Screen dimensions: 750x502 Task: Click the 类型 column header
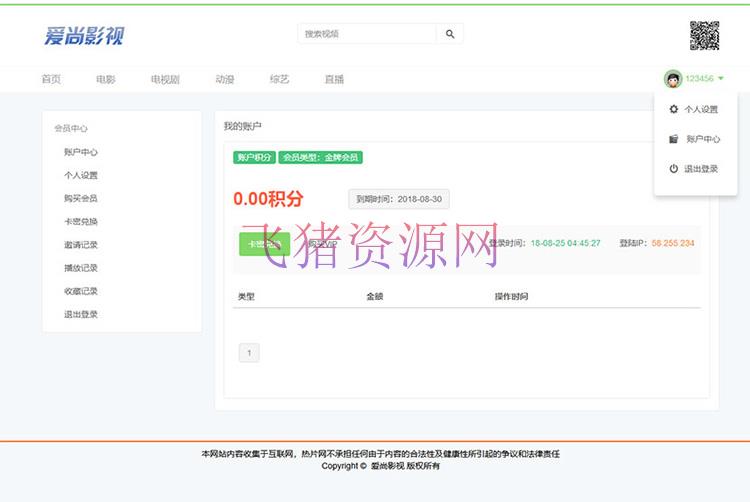(x=246, y=297)
